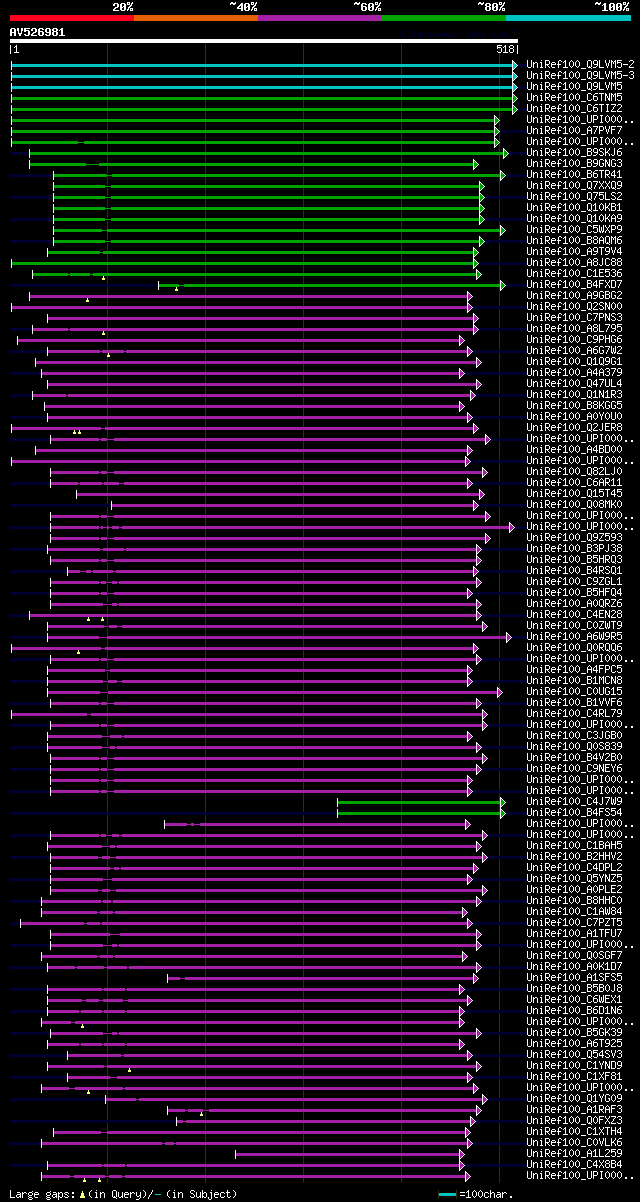Click the green ~80% identity legend segment
640x1202 pixels.
point(444,18)
